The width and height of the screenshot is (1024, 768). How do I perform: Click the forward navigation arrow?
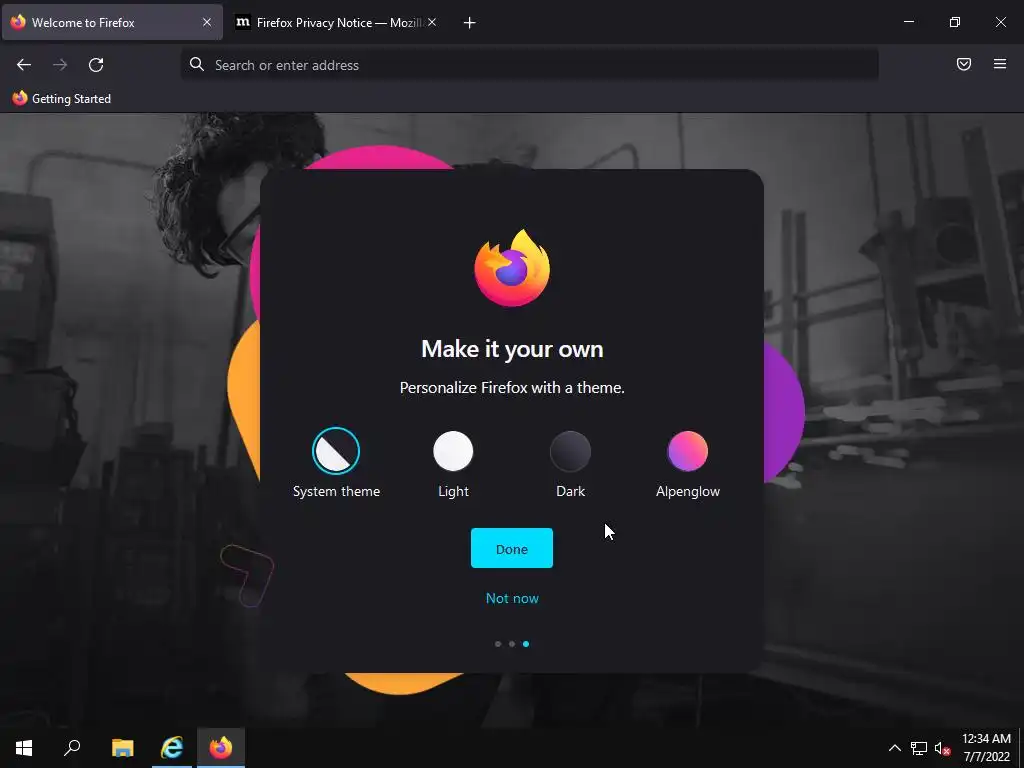click(60, 65)
